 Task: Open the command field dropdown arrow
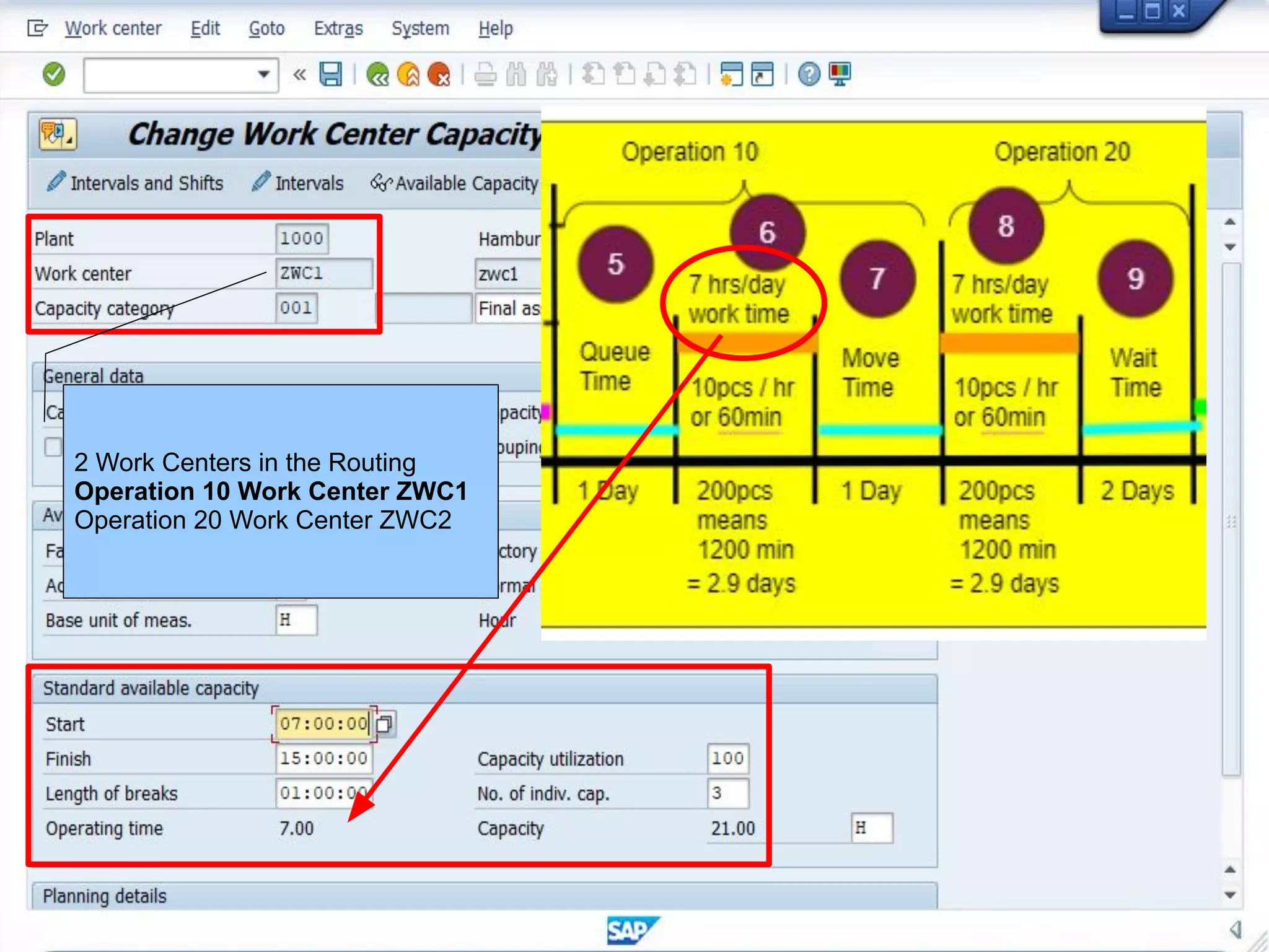click(263, 75)
